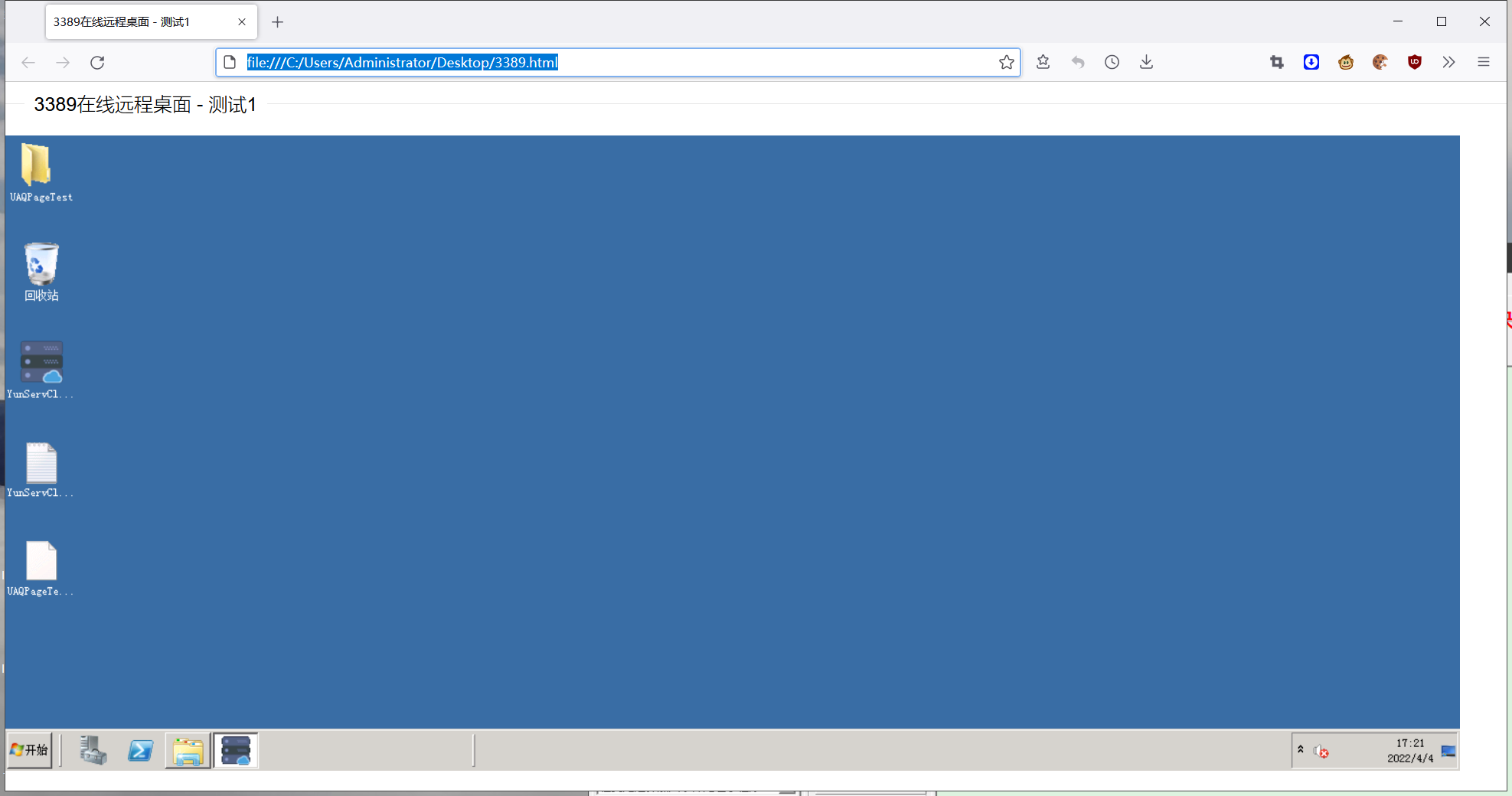
Task: Open the Tampermonkey monkey extension icon
Action: coord(1346,62)
